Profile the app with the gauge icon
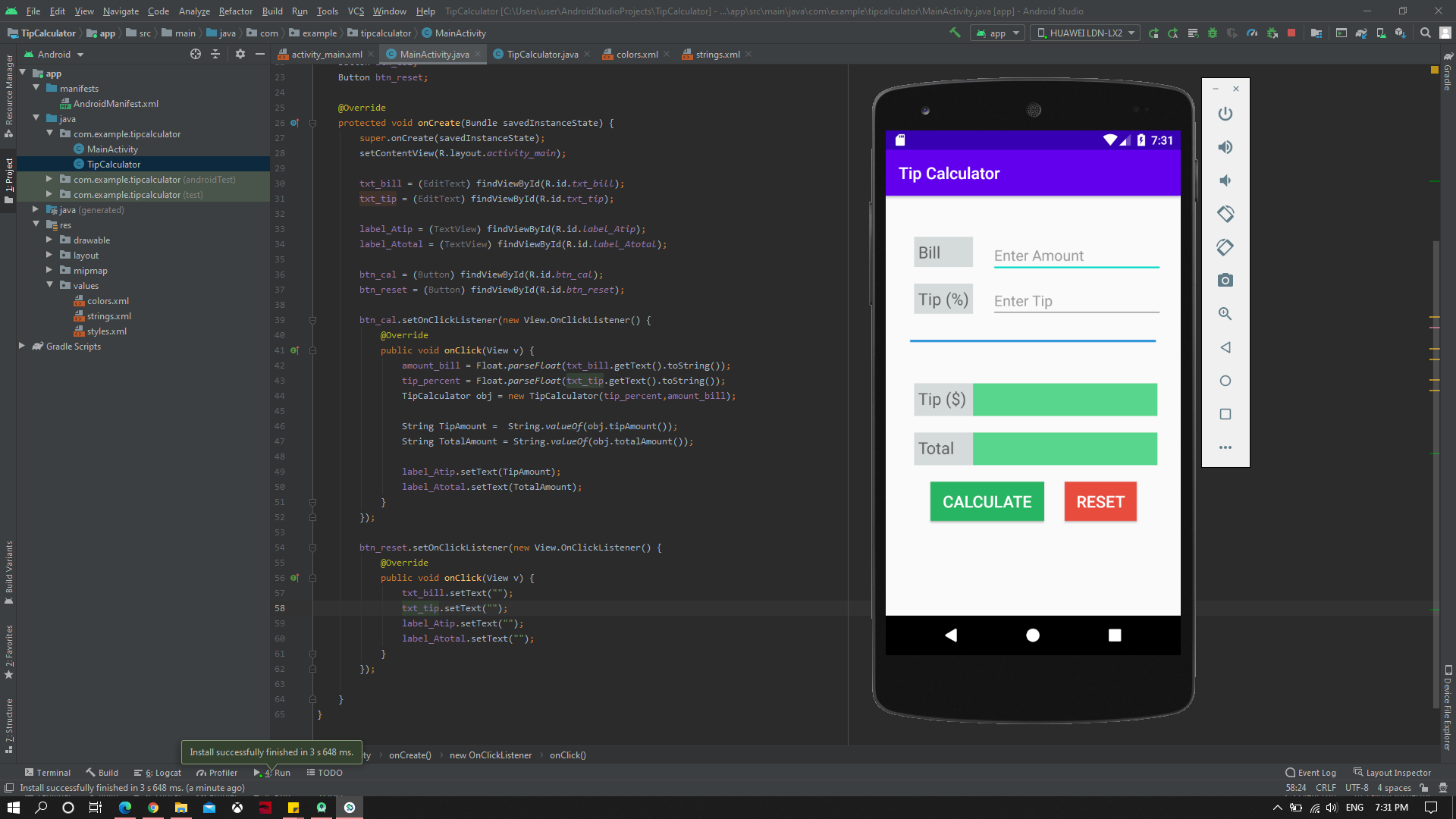Screen dimensions: 1456x819 pyautogui.click(x=1251, y=33)
